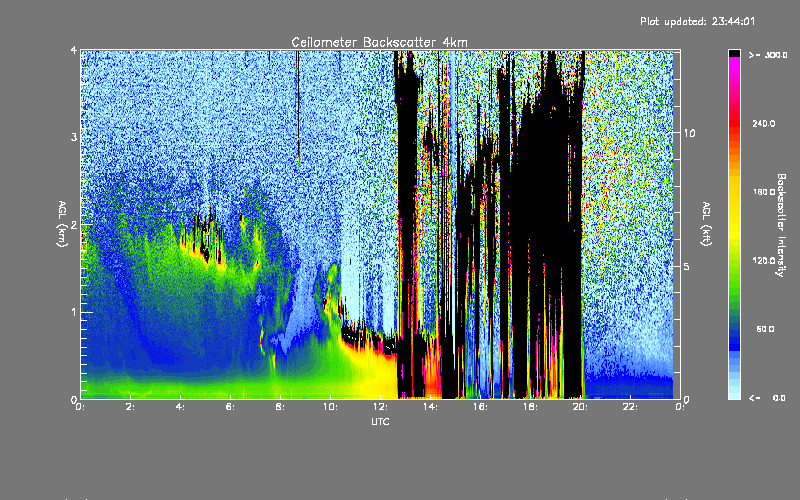
Task: Click the '120.0' colorbar tick label
Action: tap(764, 260)
